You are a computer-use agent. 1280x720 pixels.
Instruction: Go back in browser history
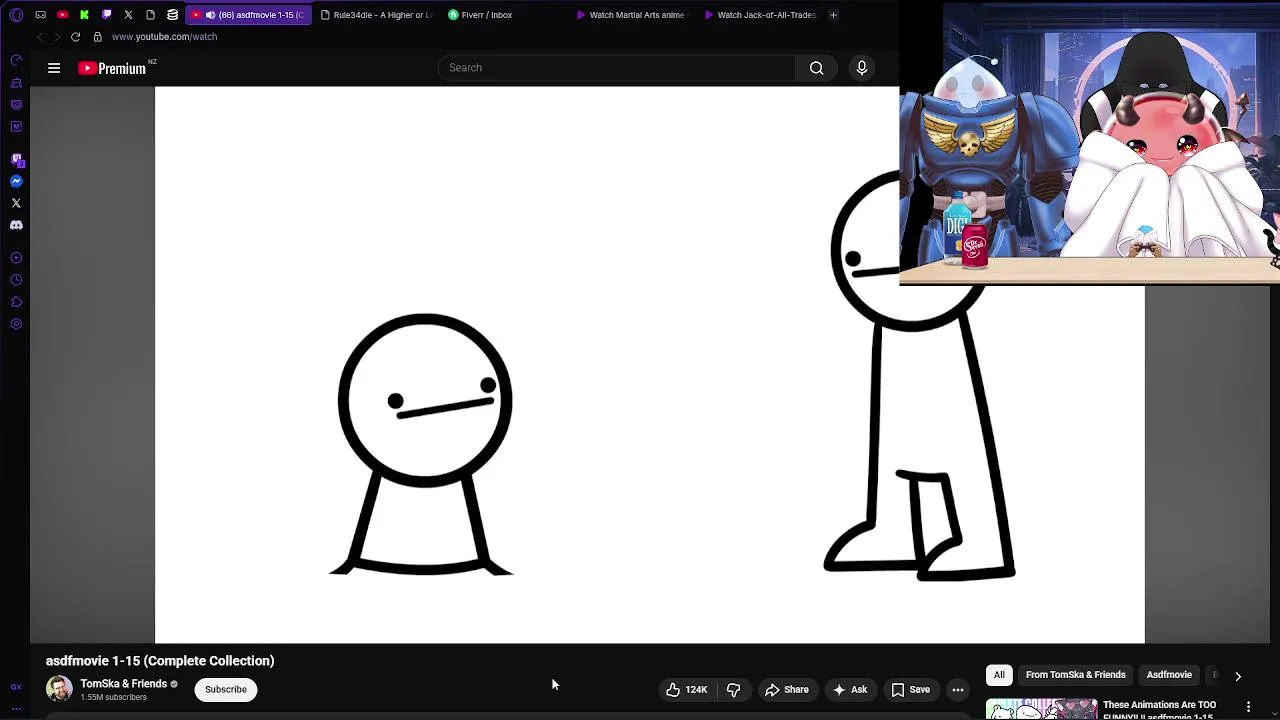click(x=39, y=37)
